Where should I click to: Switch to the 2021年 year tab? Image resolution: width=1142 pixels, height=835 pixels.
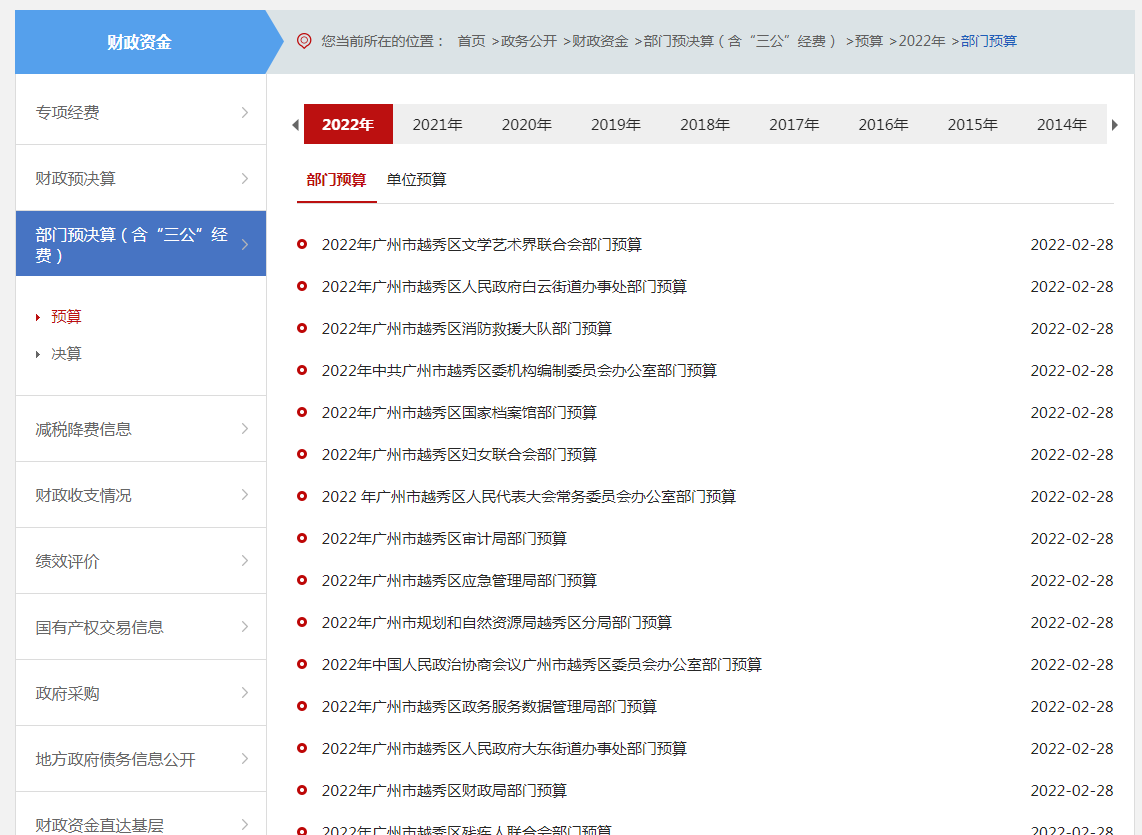pyautogui.click(x=437, y=125)
